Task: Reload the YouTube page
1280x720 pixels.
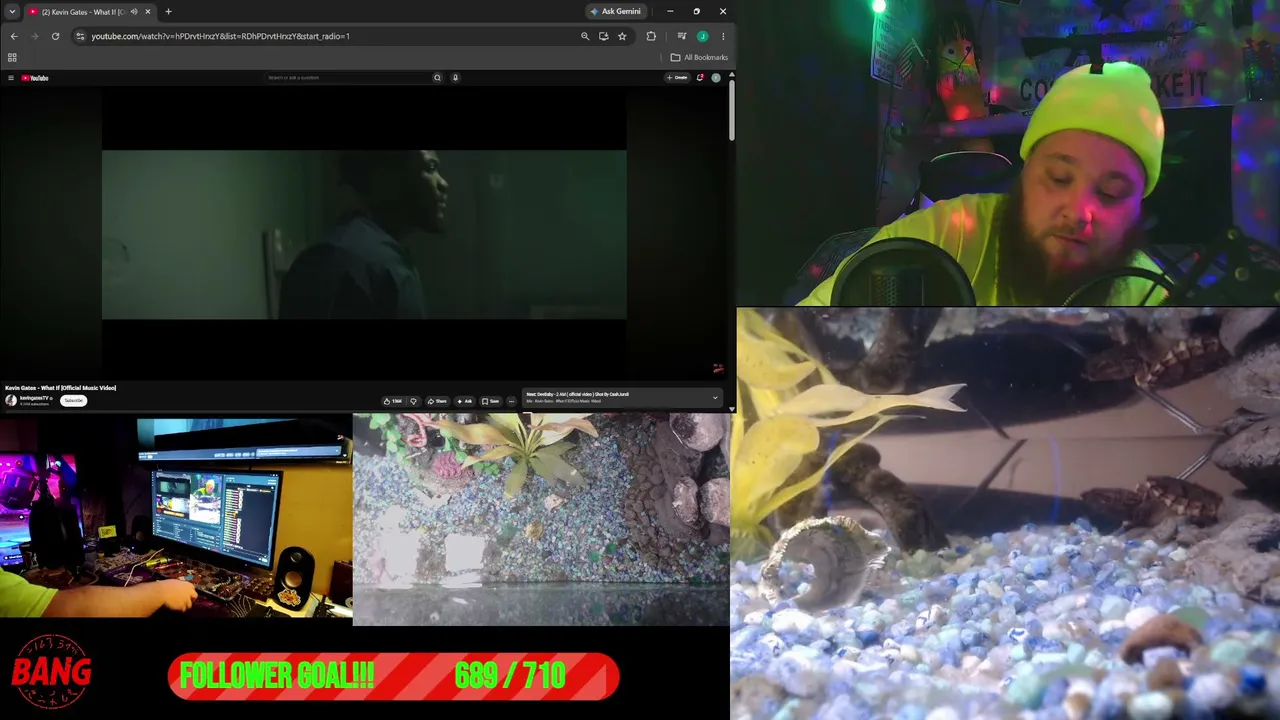Action: (x=55, y=36)
